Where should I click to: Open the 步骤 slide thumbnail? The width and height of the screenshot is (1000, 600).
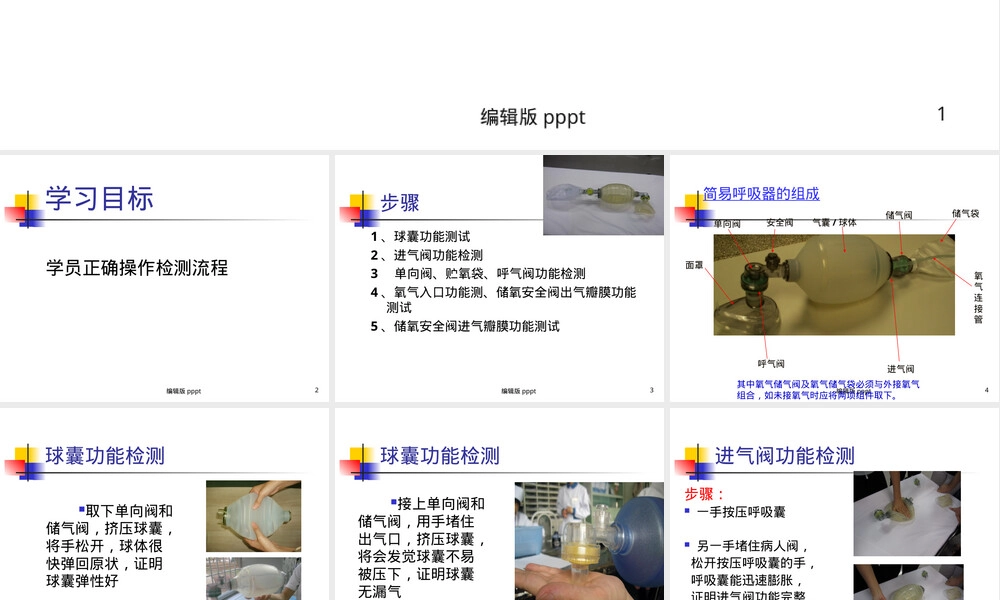pos(499,278)
